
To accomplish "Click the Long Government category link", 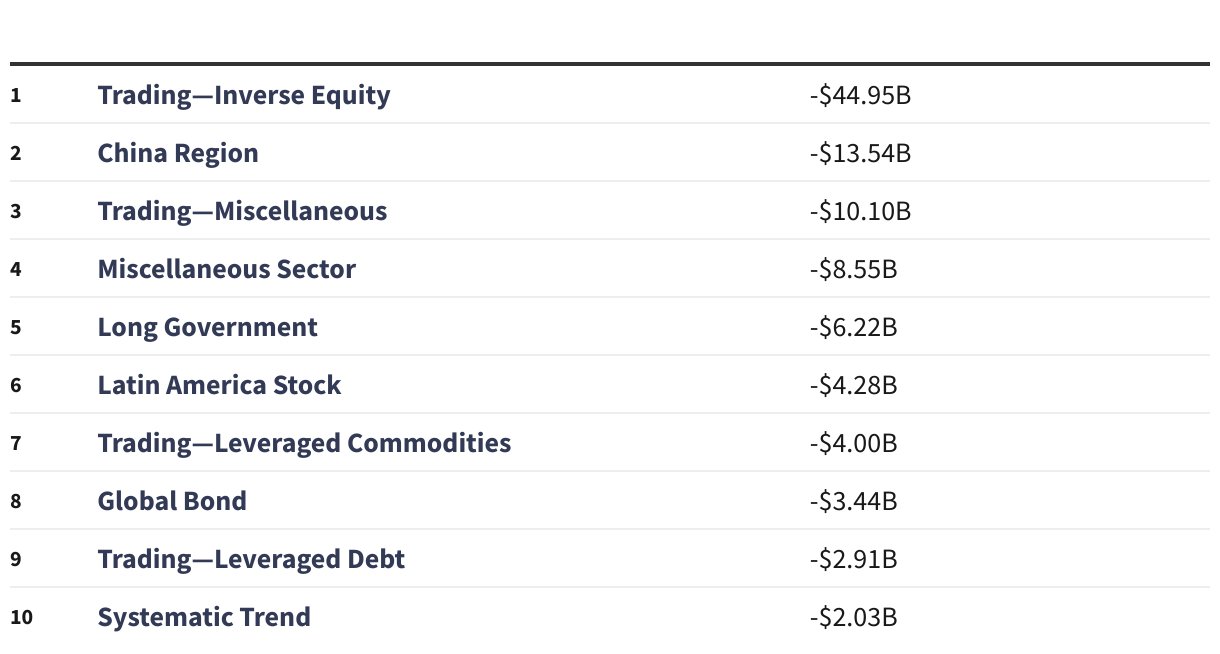I will (x=207, y=327).
